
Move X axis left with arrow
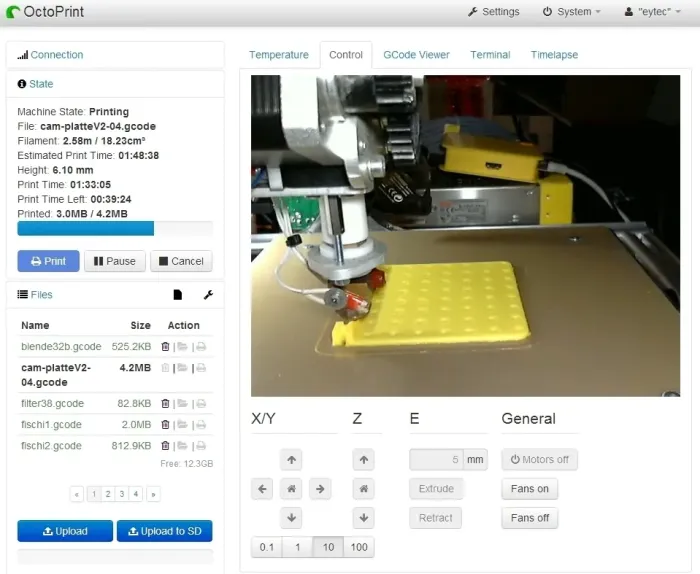tap(263, 489)
